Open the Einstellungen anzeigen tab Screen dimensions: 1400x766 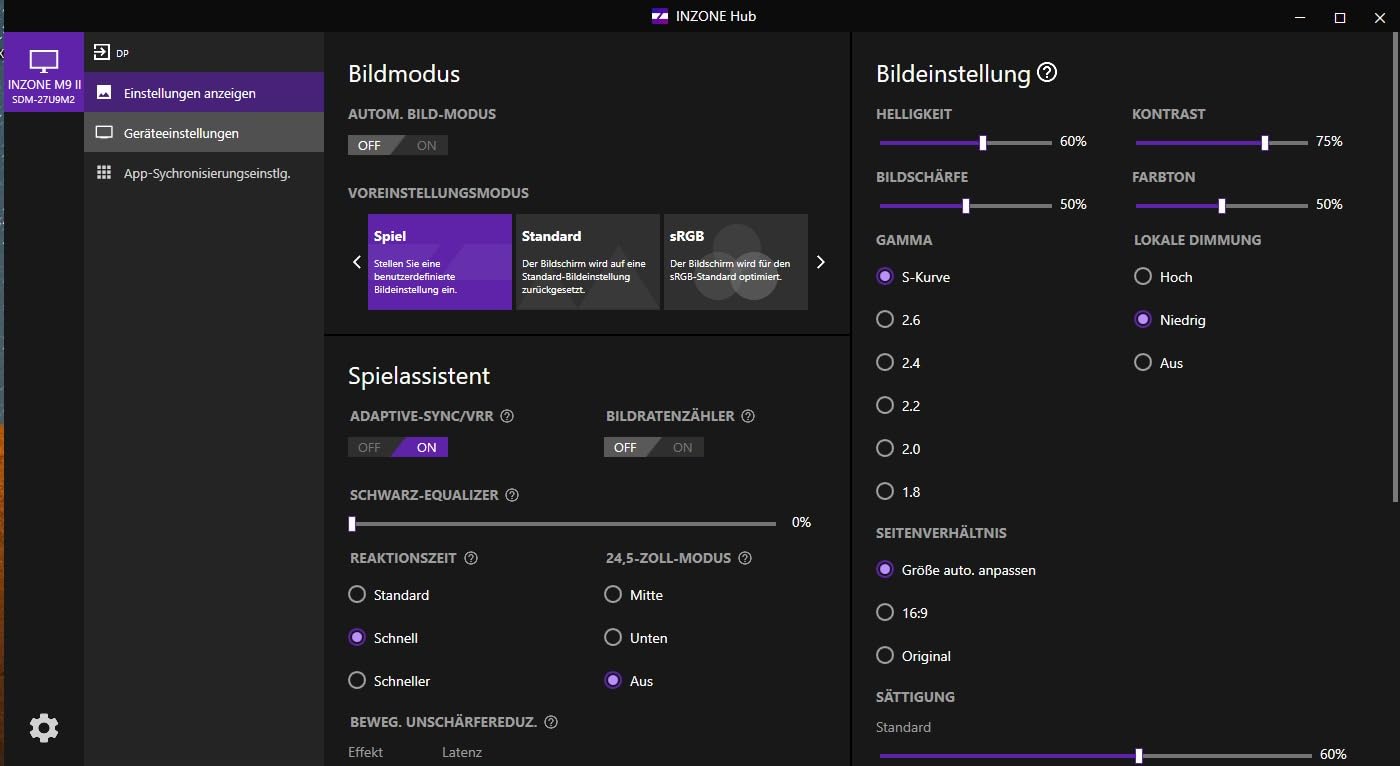point(204,92)
